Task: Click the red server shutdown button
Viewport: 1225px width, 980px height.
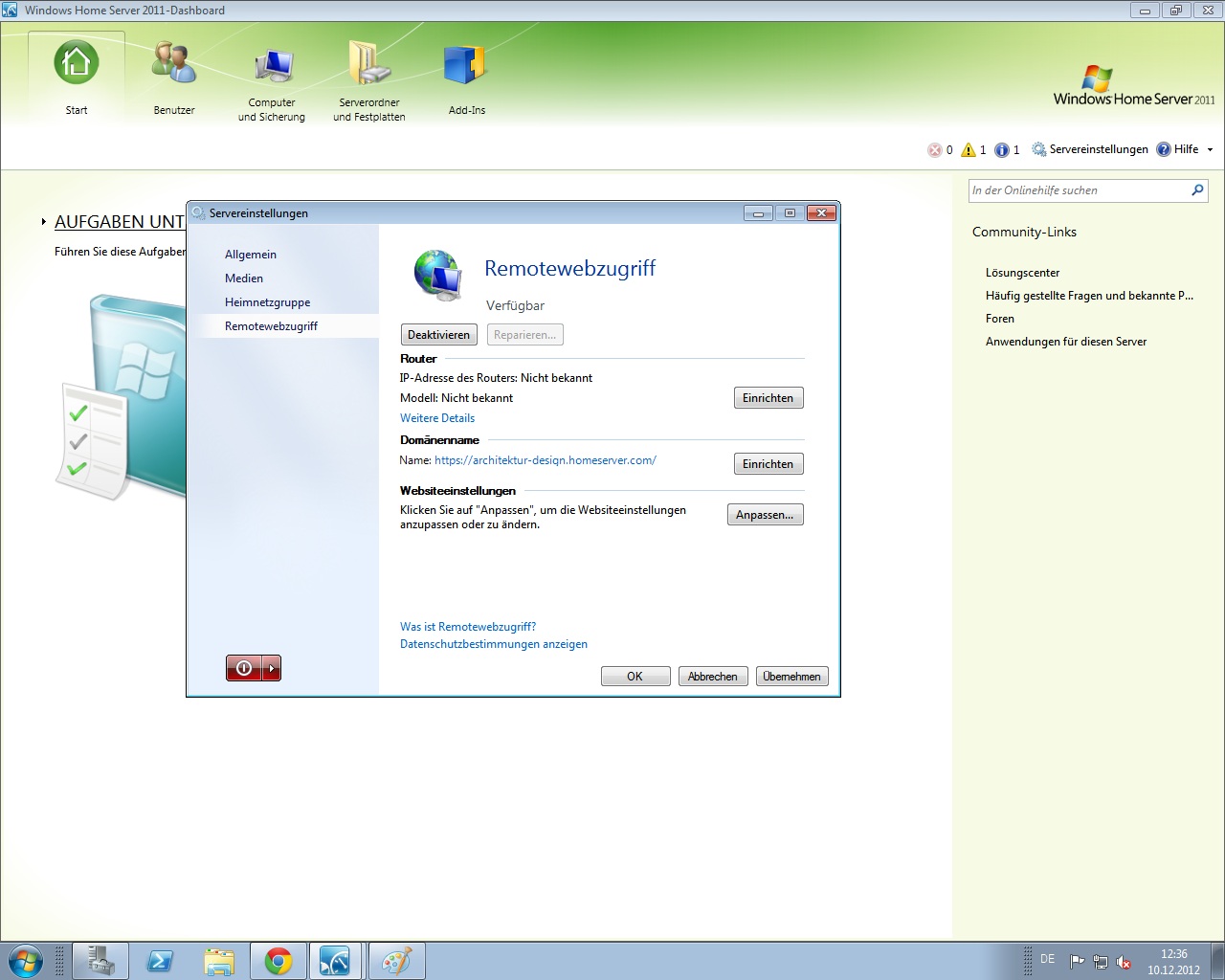Action: click(x=244, y=668)
